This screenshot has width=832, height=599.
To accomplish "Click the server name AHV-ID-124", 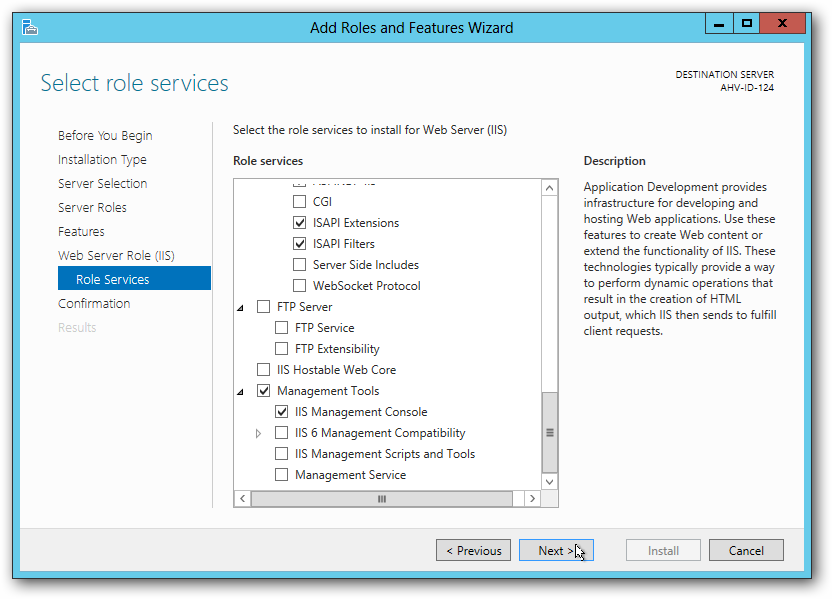I will [x=747, y=88].
